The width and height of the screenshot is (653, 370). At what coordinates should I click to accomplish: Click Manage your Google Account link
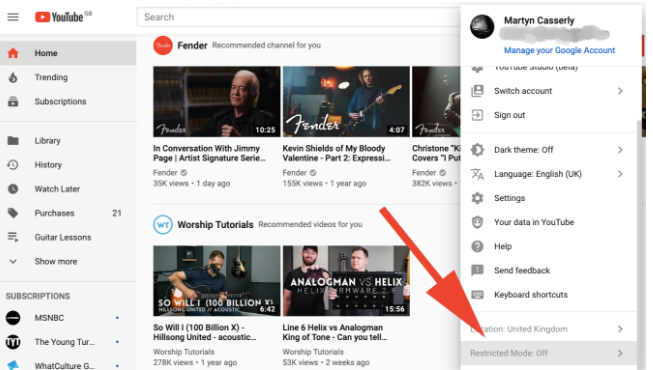pyautogui.click(x=559, y=50)
